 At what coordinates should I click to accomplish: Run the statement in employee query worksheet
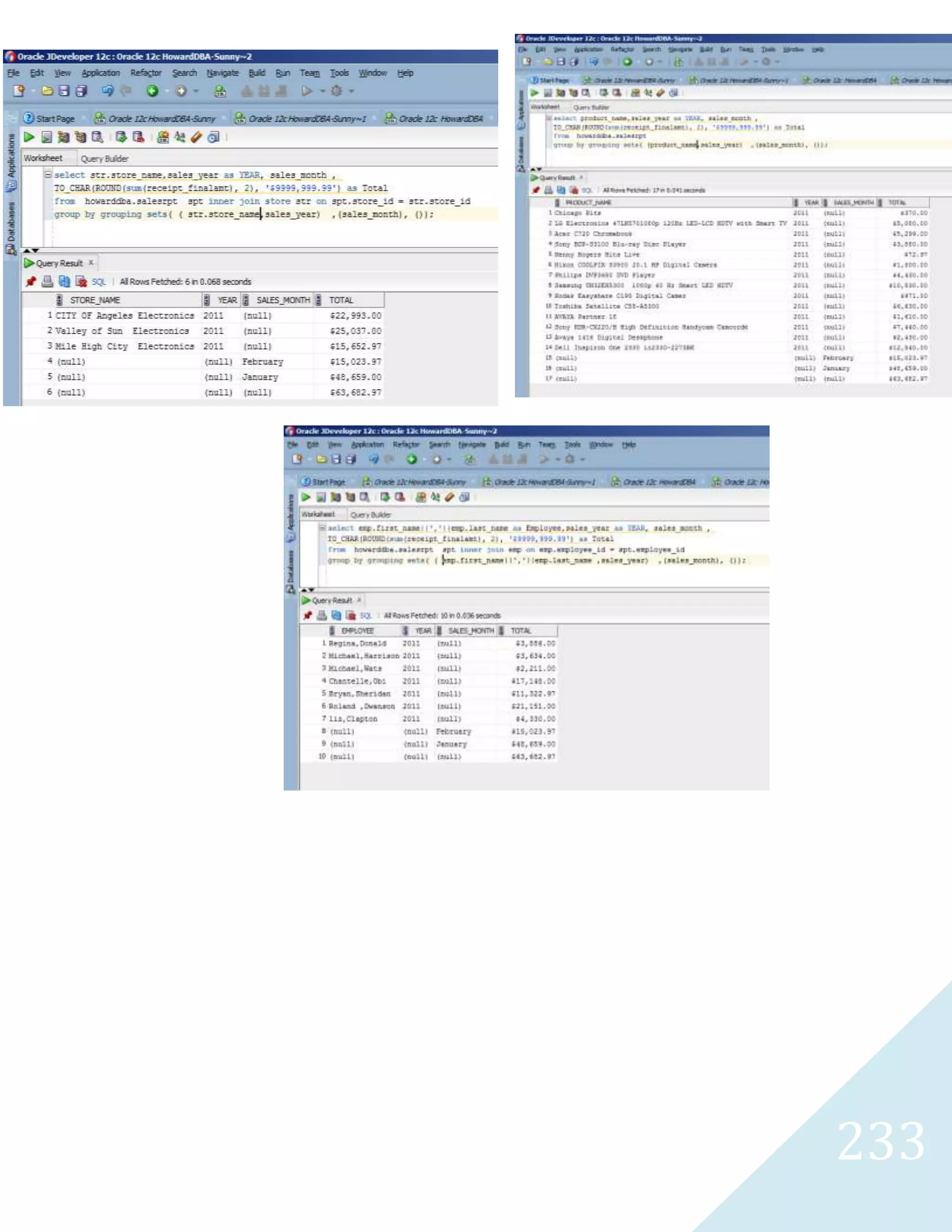point(306,497)
